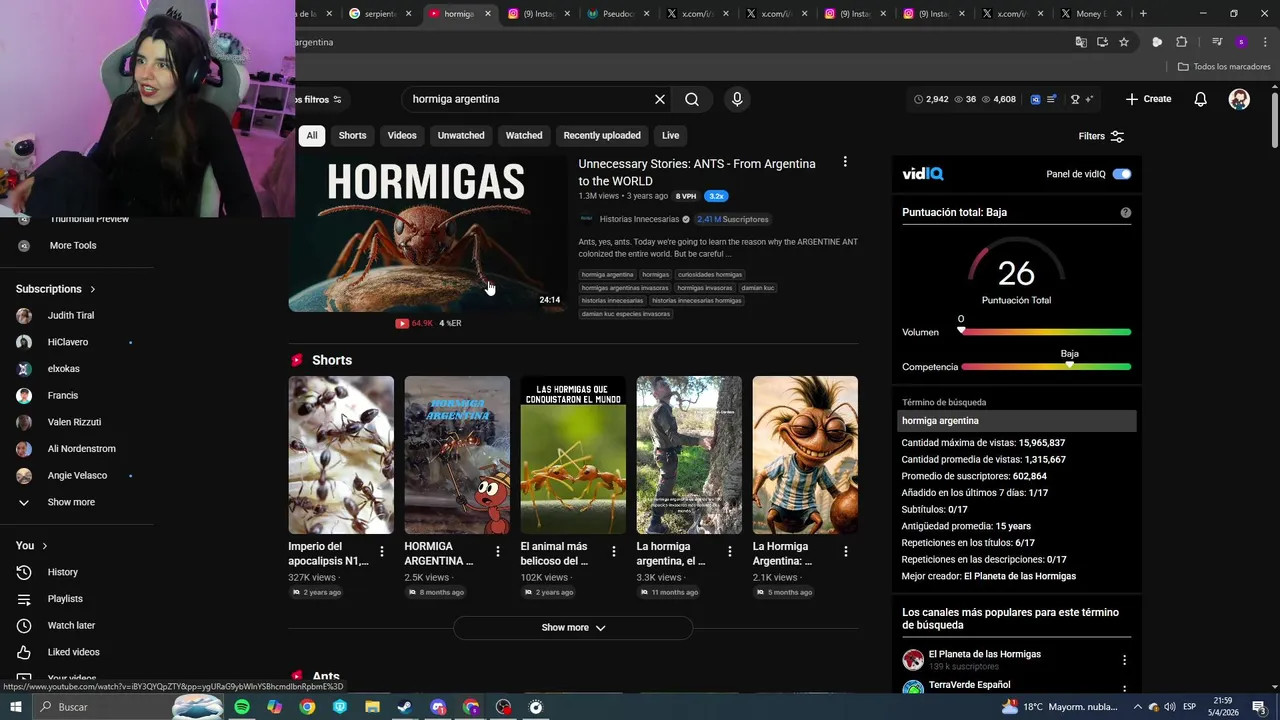Open Unnecessary Stories: ANTS video title
This screenshot has height=720, width=1280.
[697, 172]
